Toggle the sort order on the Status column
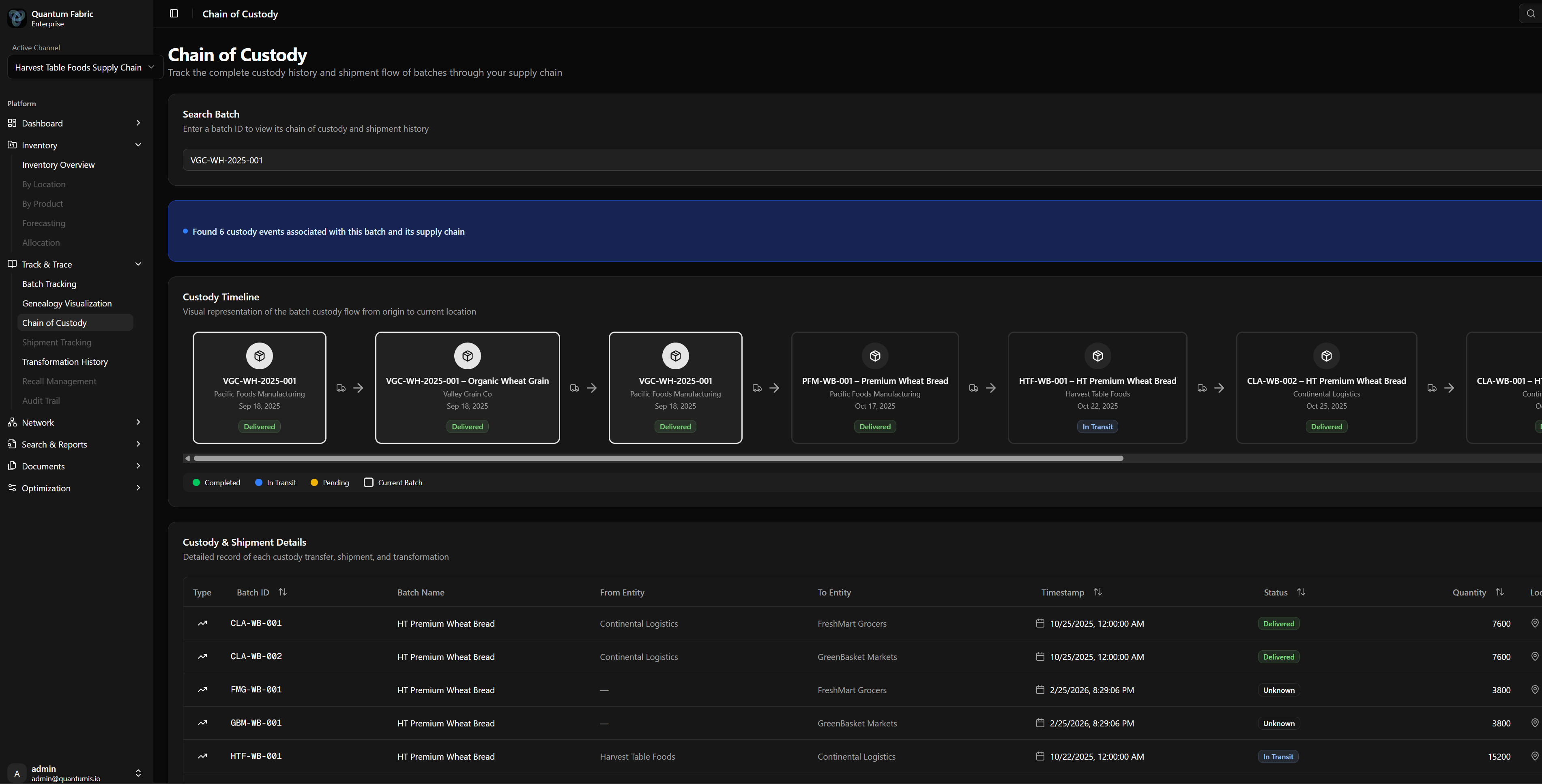 tap(1301, 592)
